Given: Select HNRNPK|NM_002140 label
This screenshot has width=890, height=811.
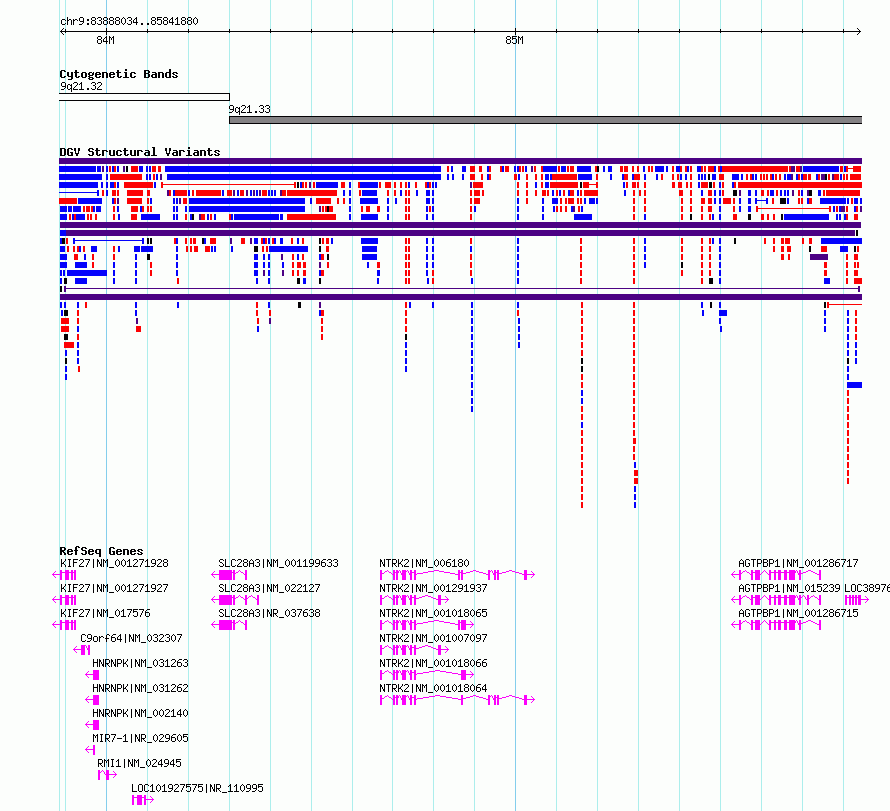Looking at the screenshot, I should tap(140, 713).
